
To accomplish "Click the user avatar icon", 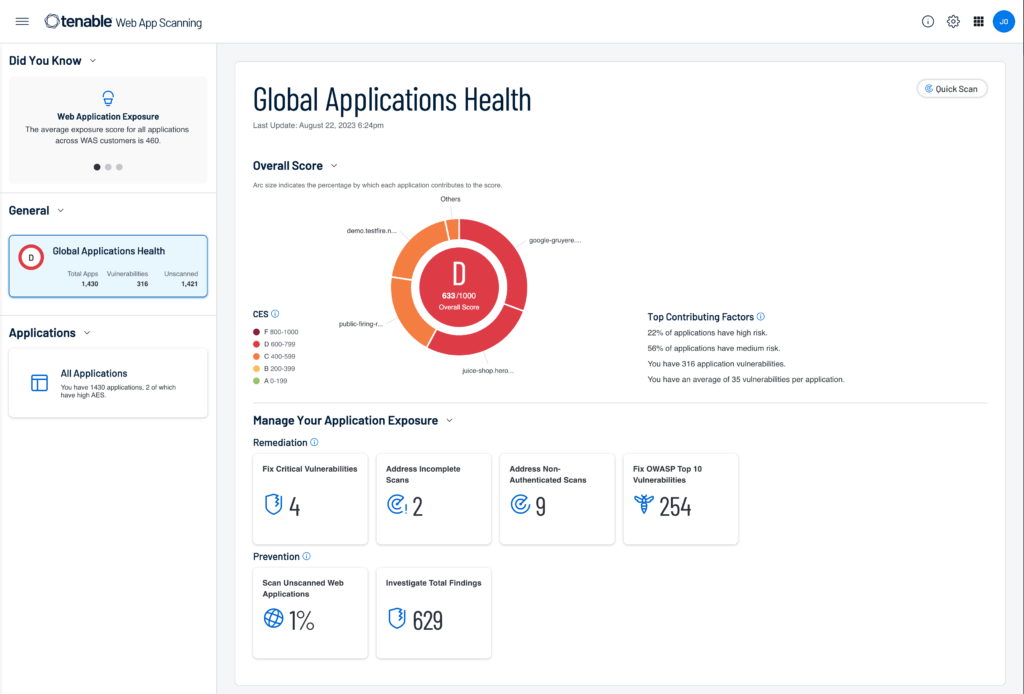I will point(1003,21).
